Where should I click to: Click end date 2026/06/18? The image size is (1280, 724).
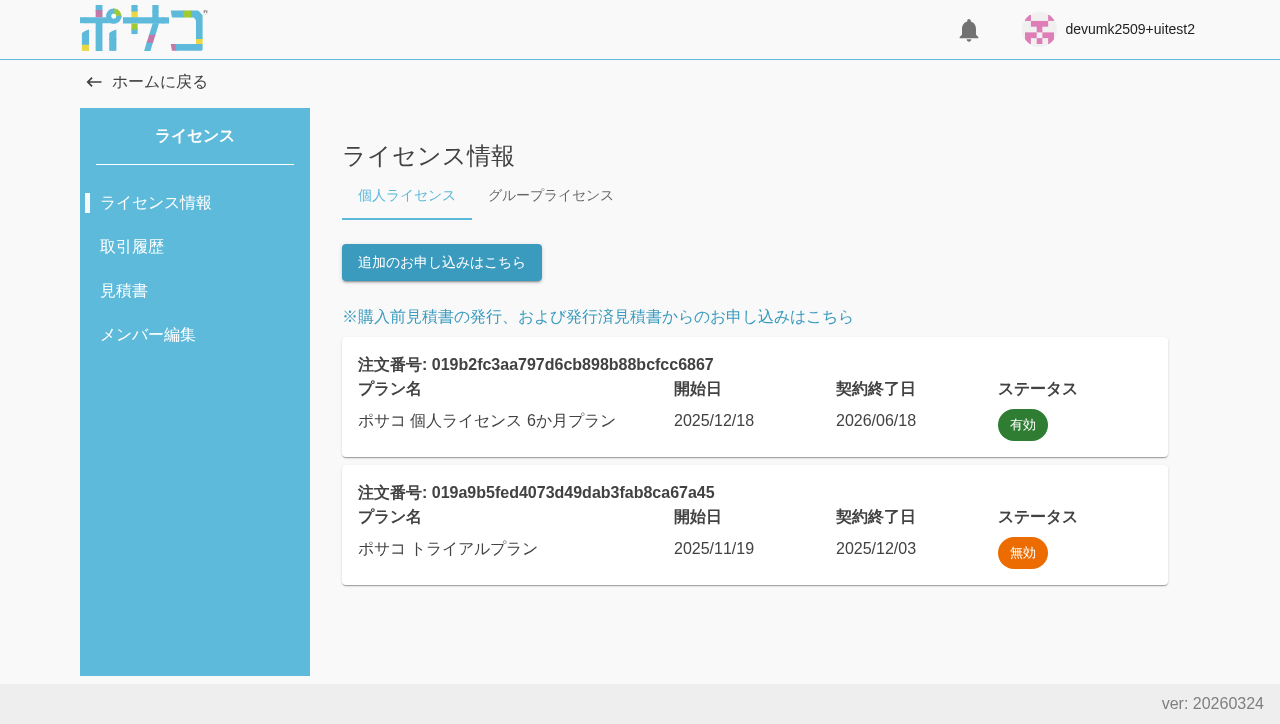[x=876, y=421]
